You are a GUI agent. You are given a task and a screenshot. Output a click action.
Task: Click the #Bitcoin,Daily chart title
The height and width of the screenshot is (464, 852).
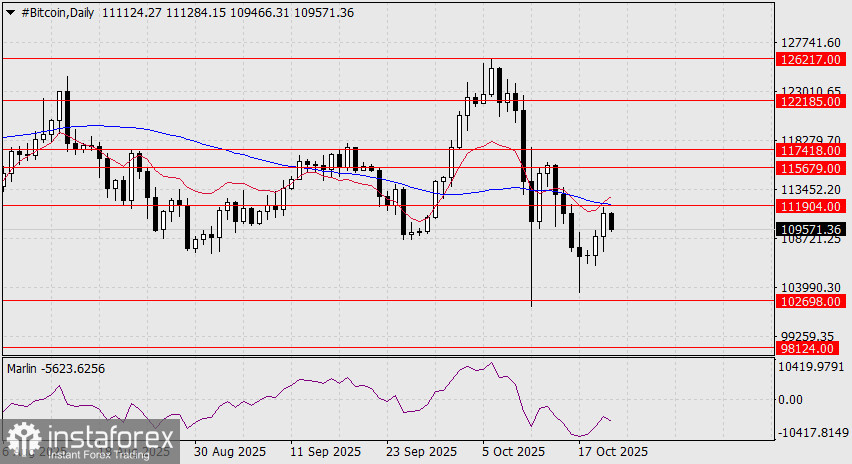click(x=57, y=12)
